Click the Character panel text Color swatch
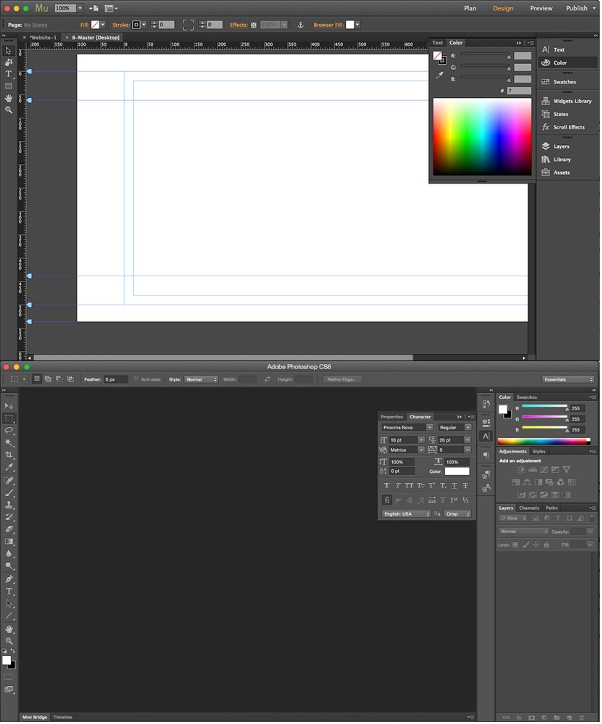This screenshot has width=602, height=724. [x=457, y=472]
